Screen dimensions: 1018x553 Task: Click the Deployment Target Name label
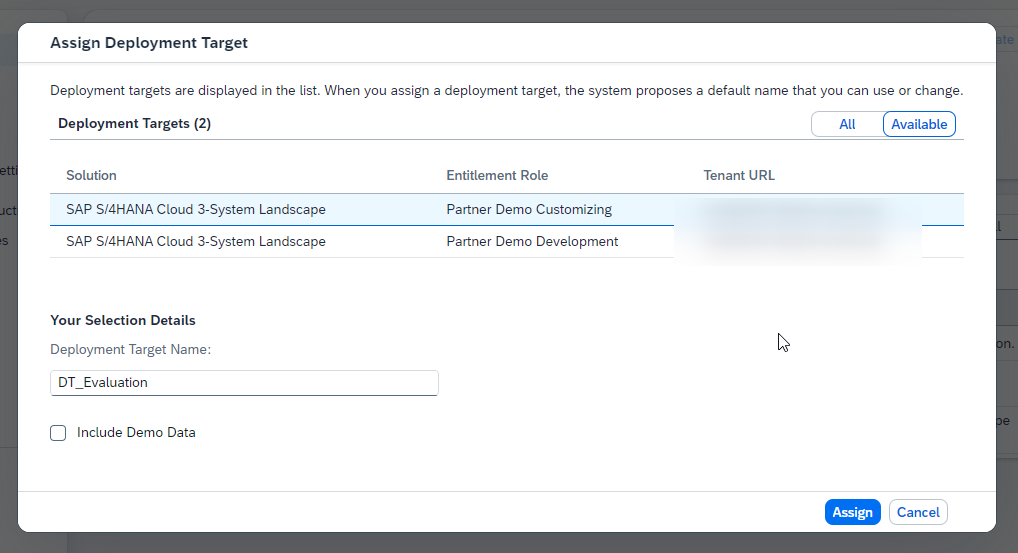130,349
